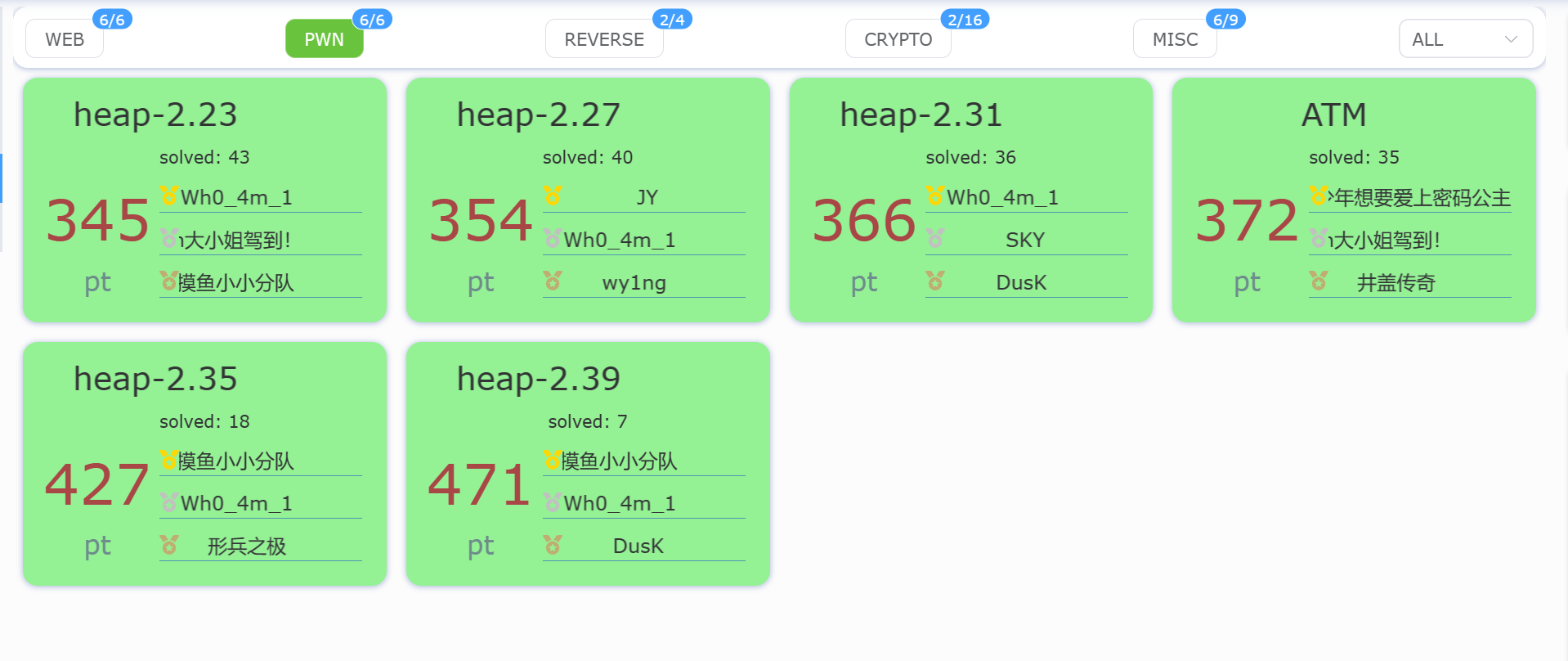The width and height of the screenshot is (1568, 661).
Task: Click the 471 point value
Action: 480,484
